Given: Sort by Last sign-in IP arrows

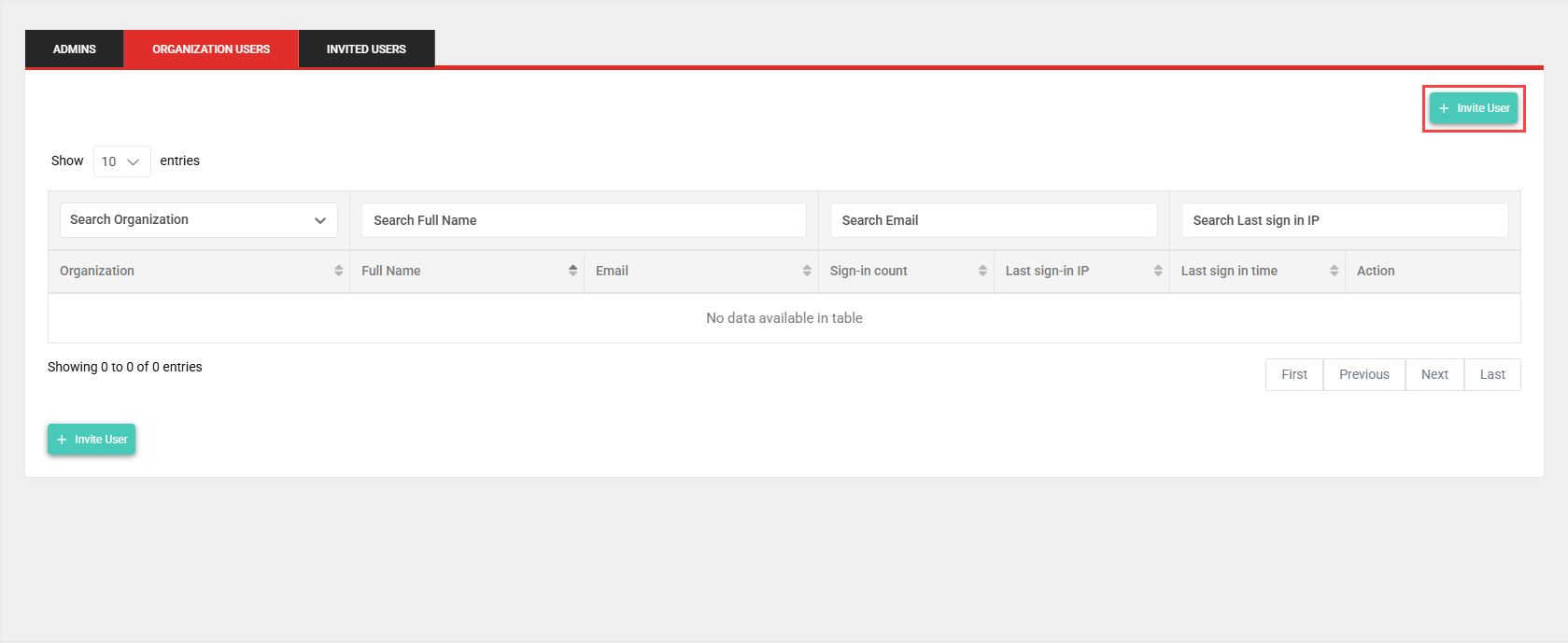Looking at the screenshot, I should (x=1158, y=271).
